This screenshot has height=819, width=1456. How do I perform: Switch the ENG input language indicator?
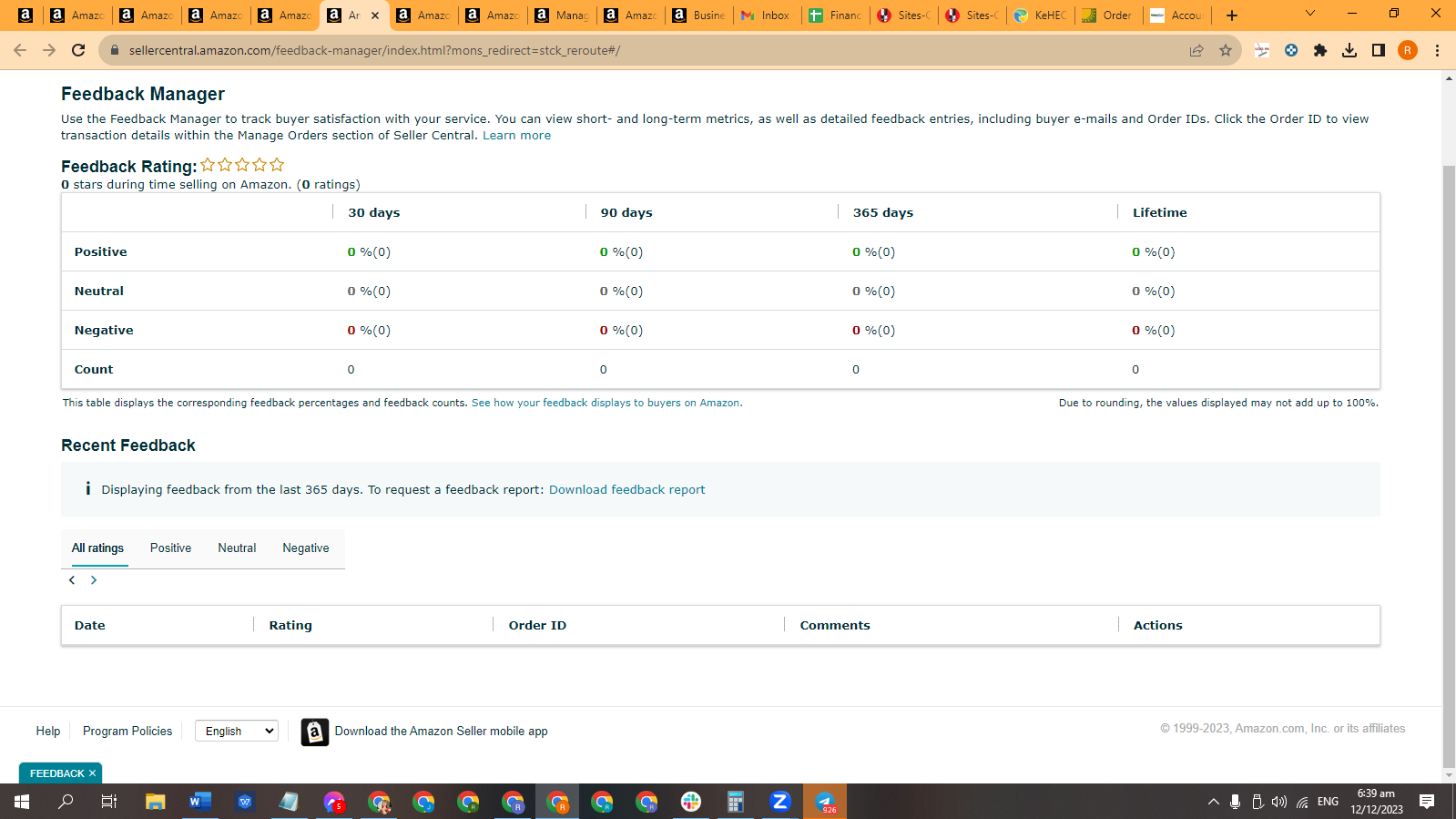pos(1329,802)
